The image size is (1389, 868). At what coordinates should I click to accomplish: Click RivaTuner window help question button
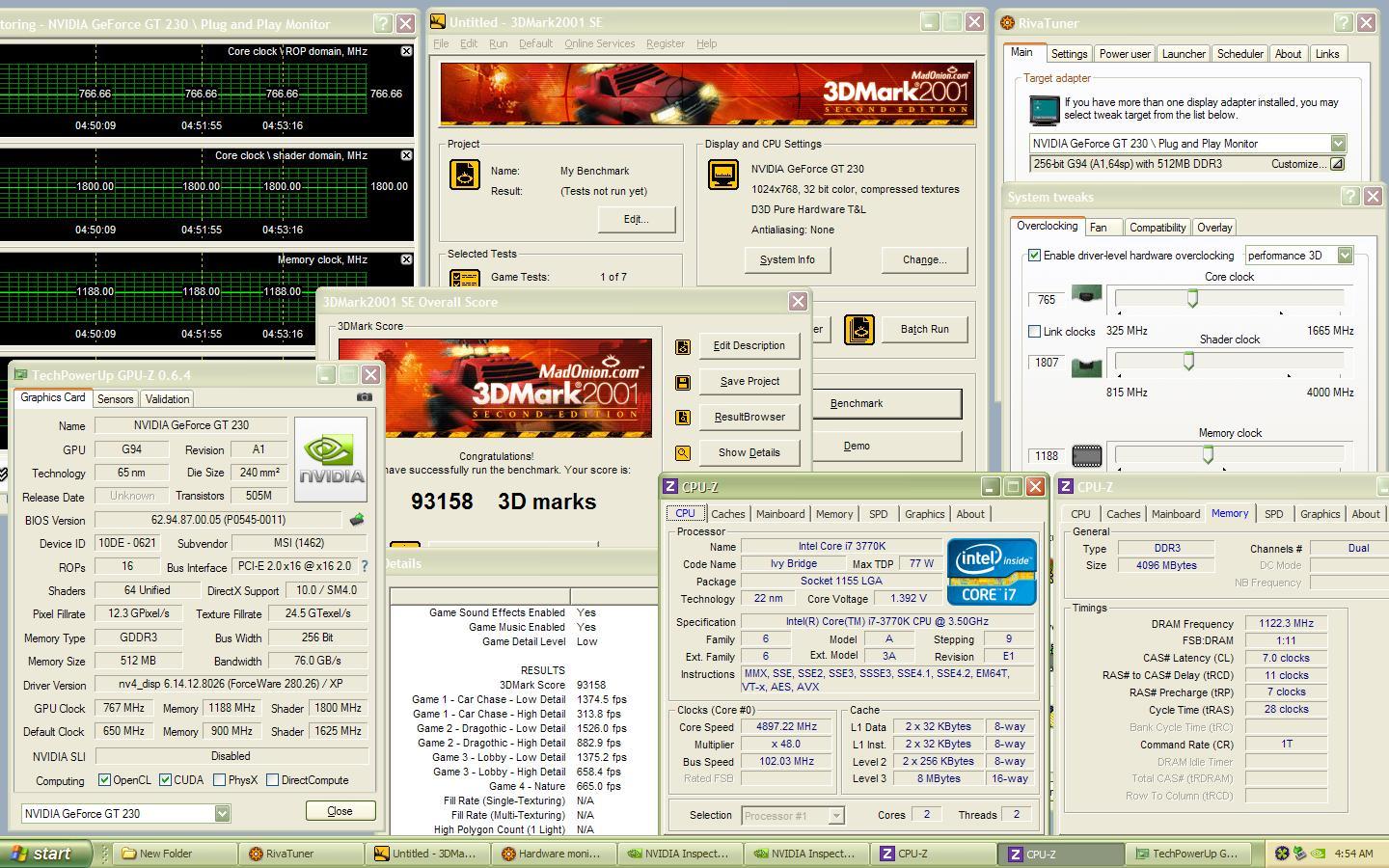(x=1343, y=22)
